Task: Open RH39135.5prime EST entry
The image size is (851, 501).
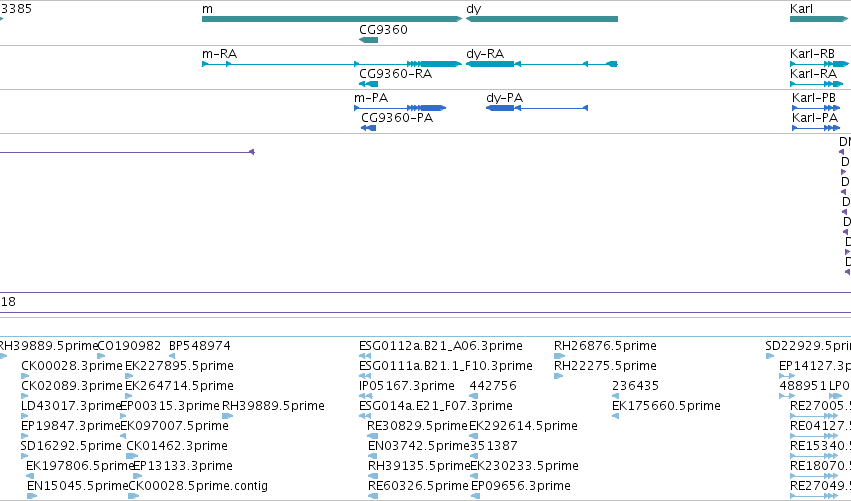Action: 419,466
